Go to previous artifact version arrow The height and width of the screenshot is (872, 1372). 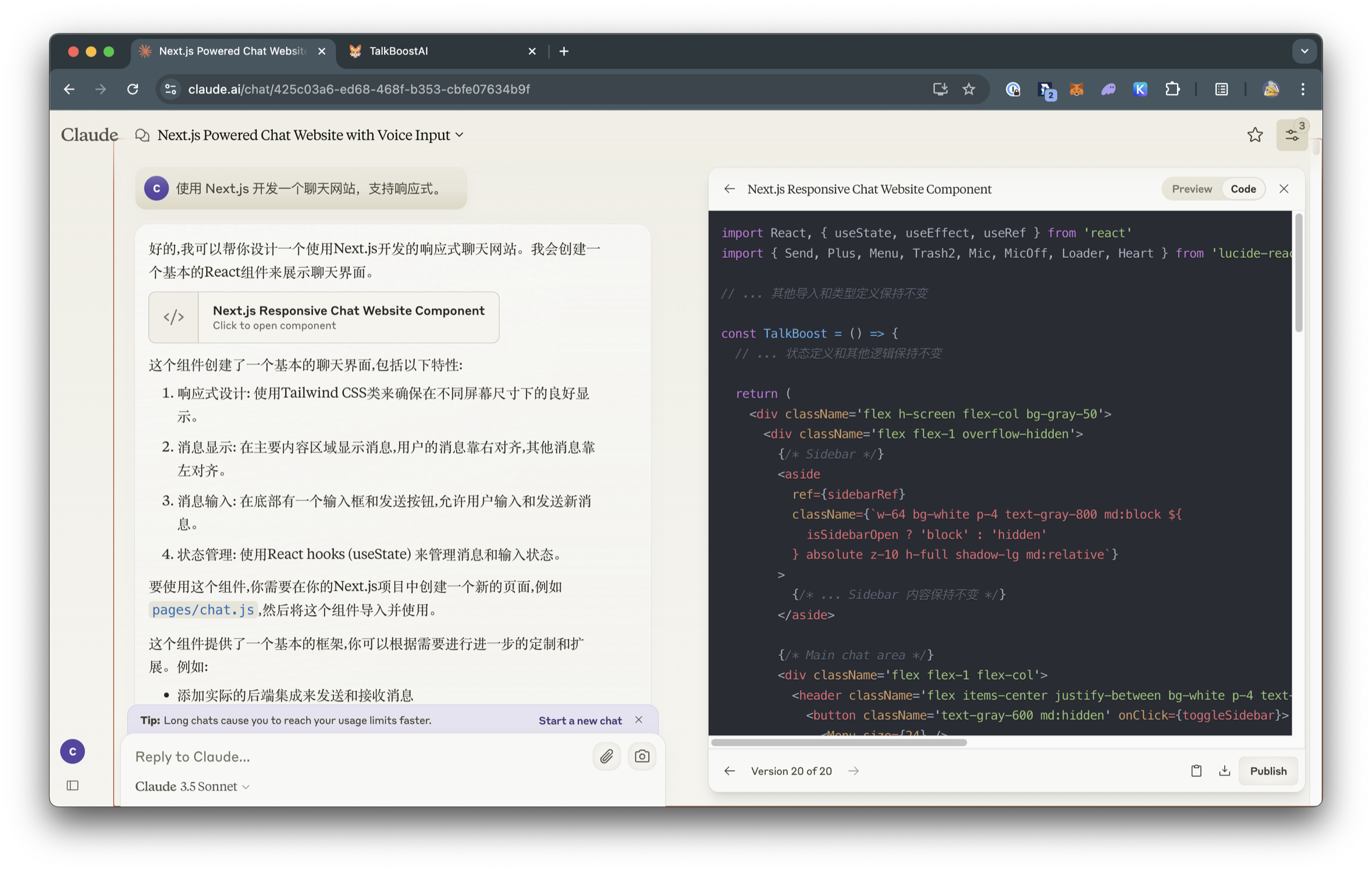[729, 770]
